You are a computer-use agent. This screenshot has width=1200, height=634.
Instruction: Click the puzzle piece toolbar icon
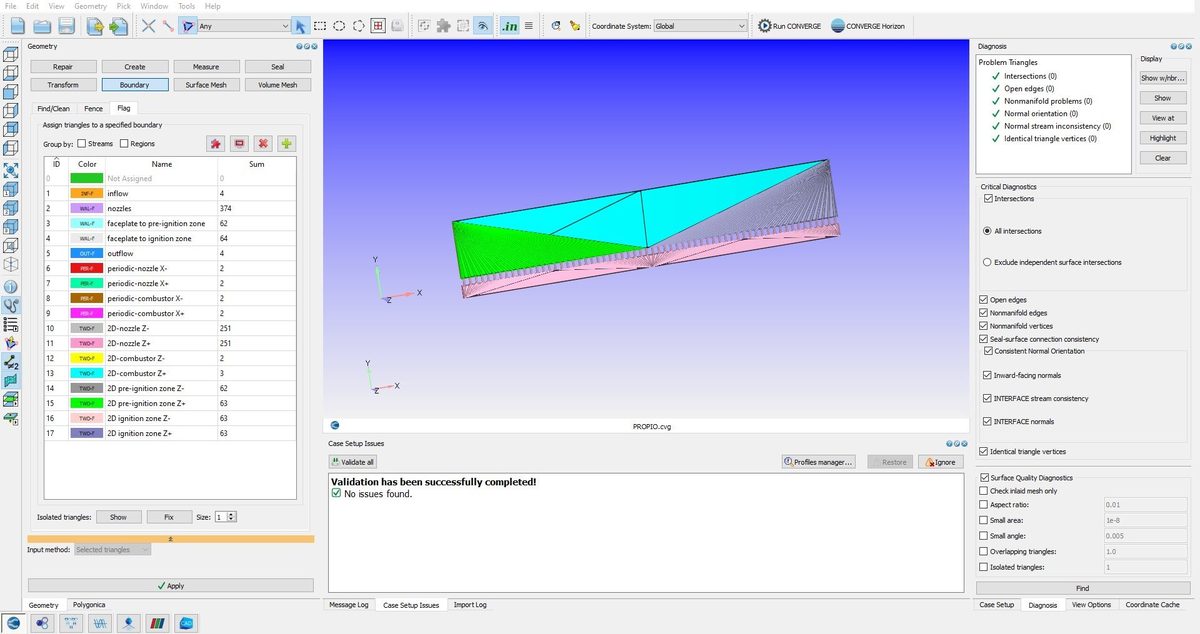[x=443, y=26]
